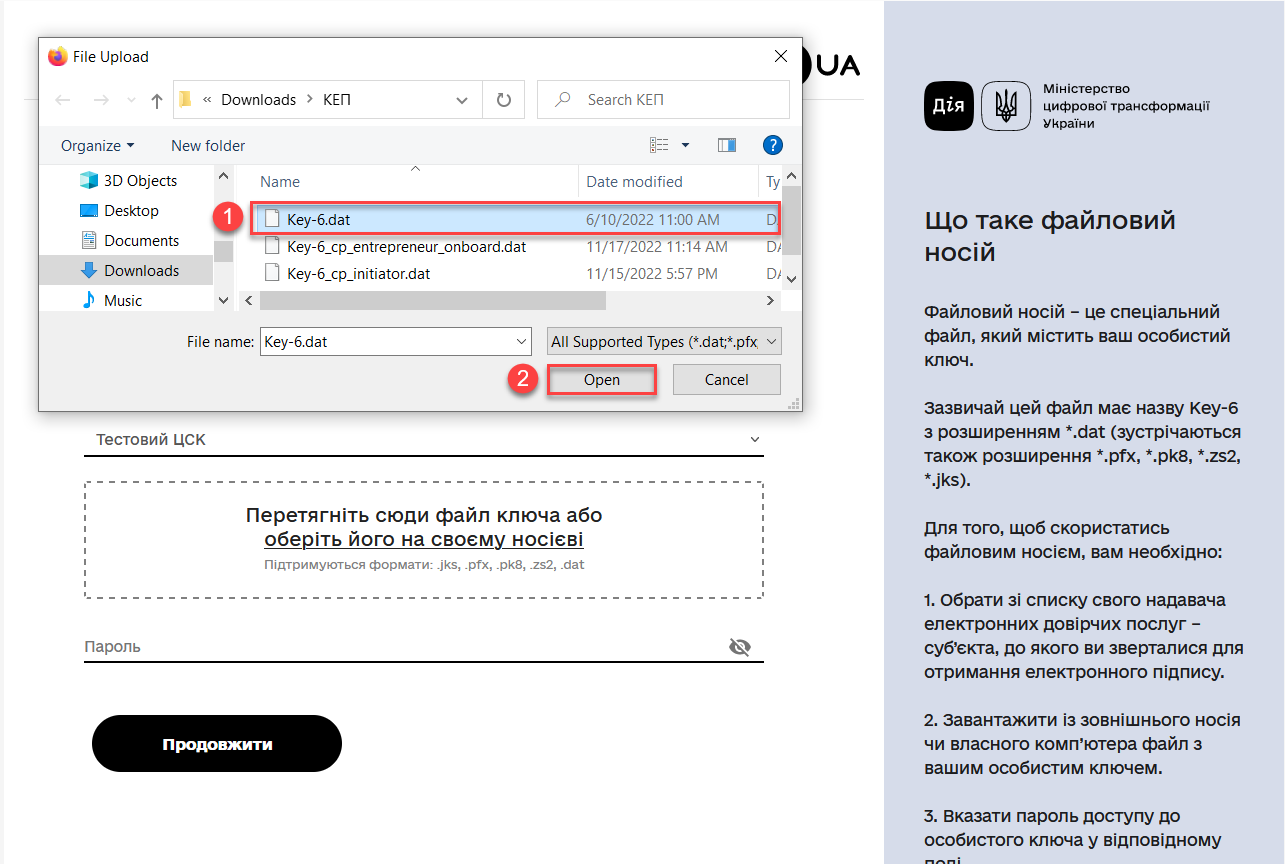Screen dimensions: 1285x864
Task: Click the Ukraine trident emblem icon
Action: 1006,106
